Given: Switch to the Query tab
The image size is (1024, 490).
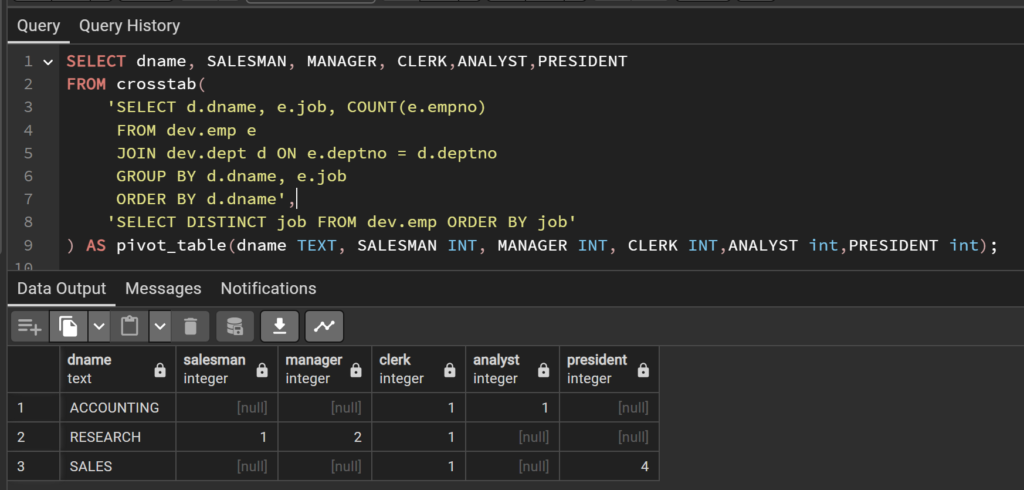Looking at the screenshot, I should pyautogui.click(x=39, y=26).
